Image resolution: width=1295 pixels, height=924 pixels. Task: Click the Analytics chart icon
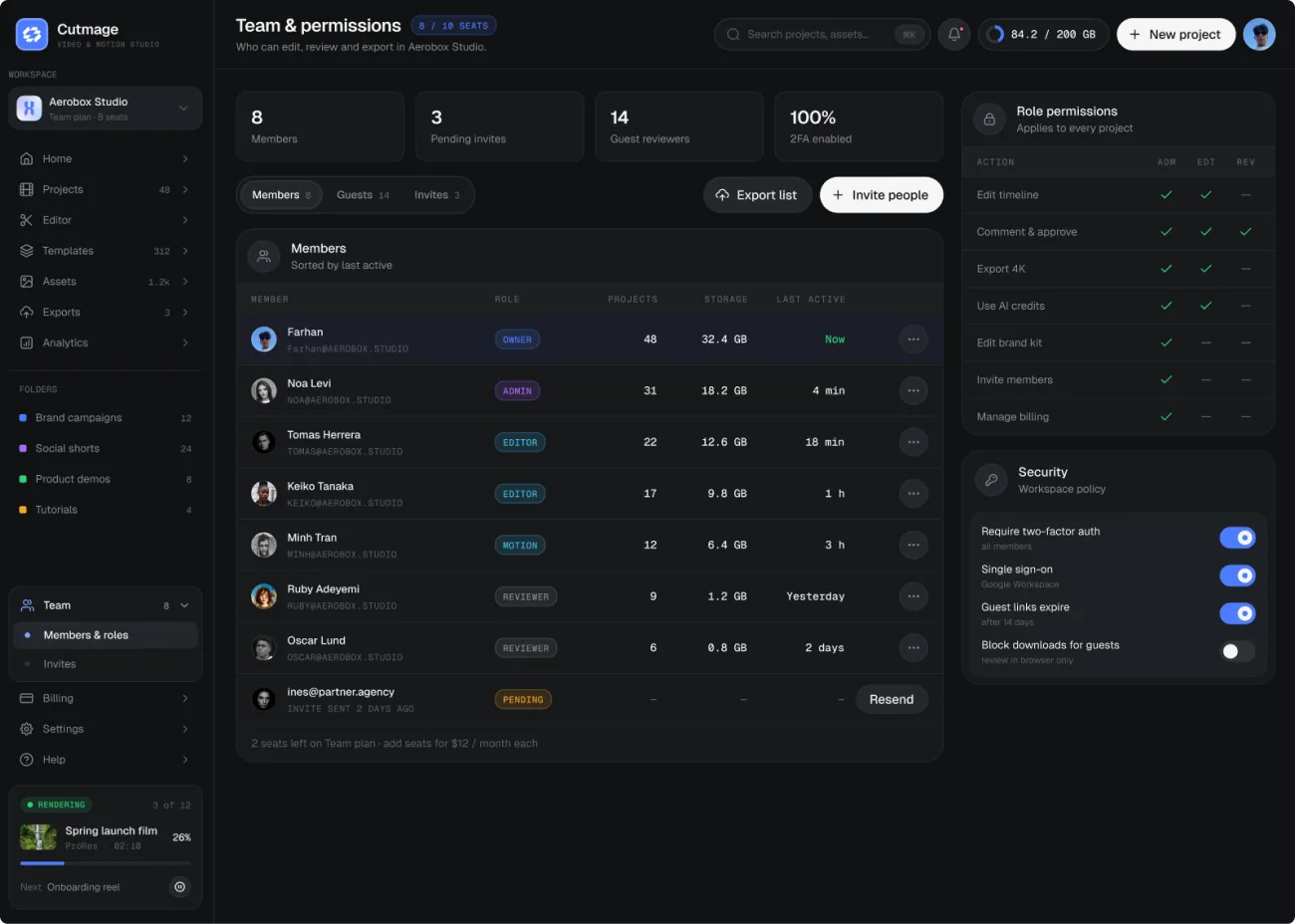tap(27, 343)
